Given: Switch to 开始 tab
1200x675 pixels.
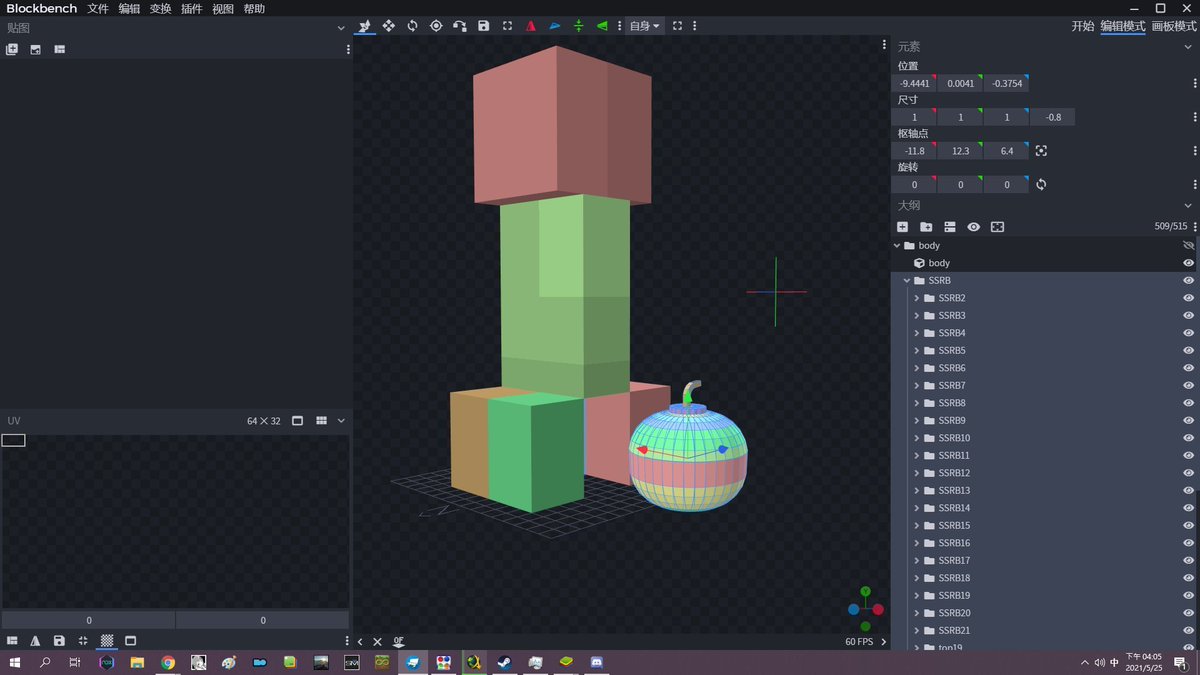Looking at the screenshot, I should (x=1083, y=26).
